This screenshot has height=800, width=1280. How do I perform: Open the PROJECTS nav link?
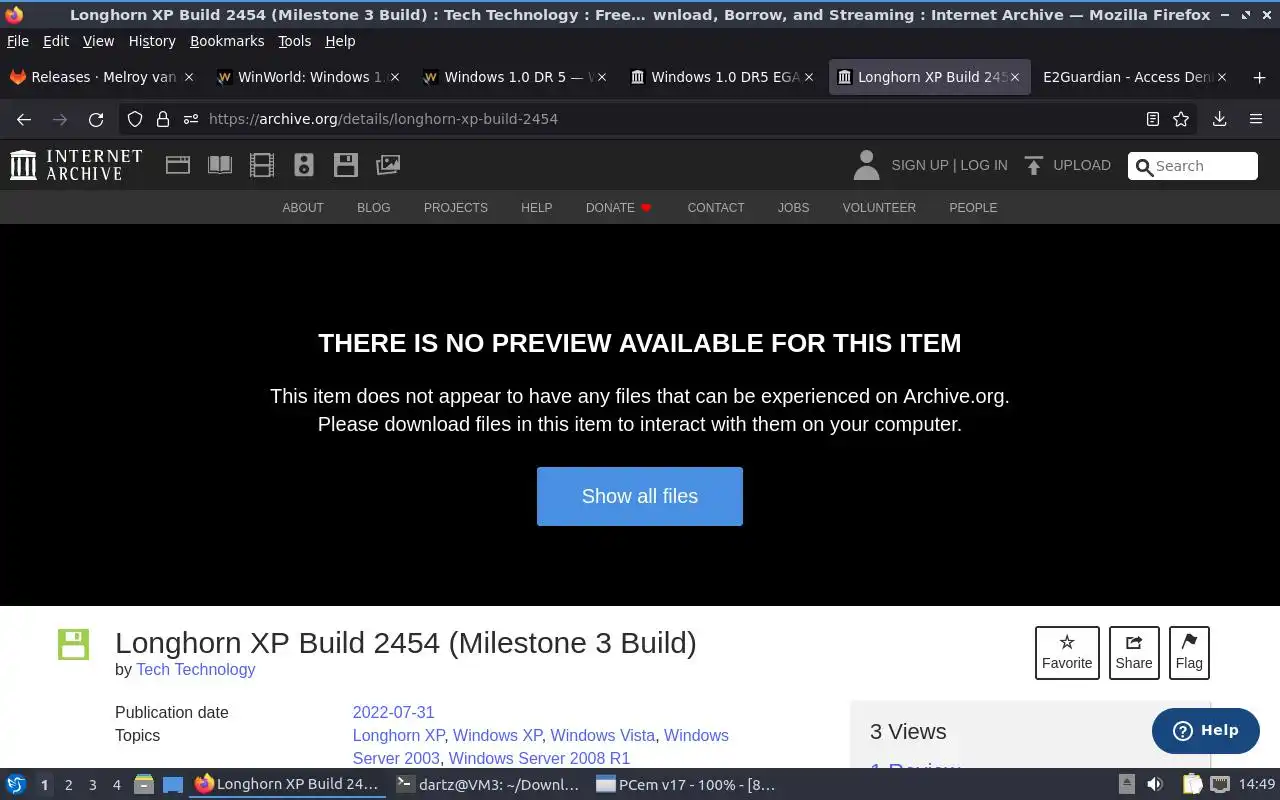(x=456, y=208)
